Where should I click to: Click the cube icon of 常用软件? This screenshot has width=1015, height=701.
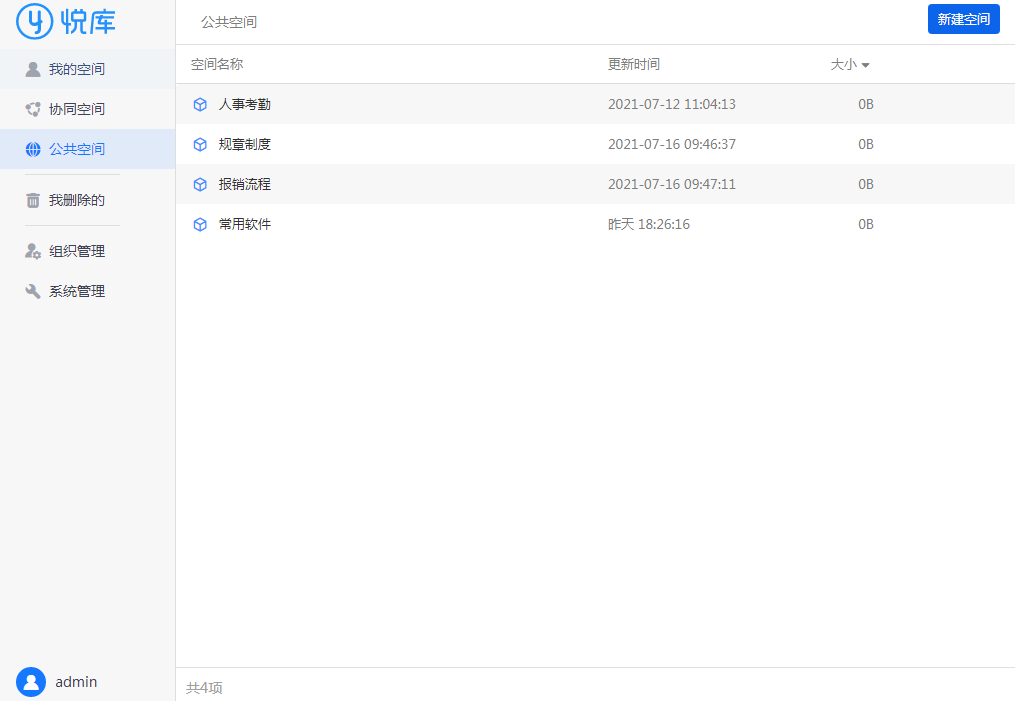point(200,225)
